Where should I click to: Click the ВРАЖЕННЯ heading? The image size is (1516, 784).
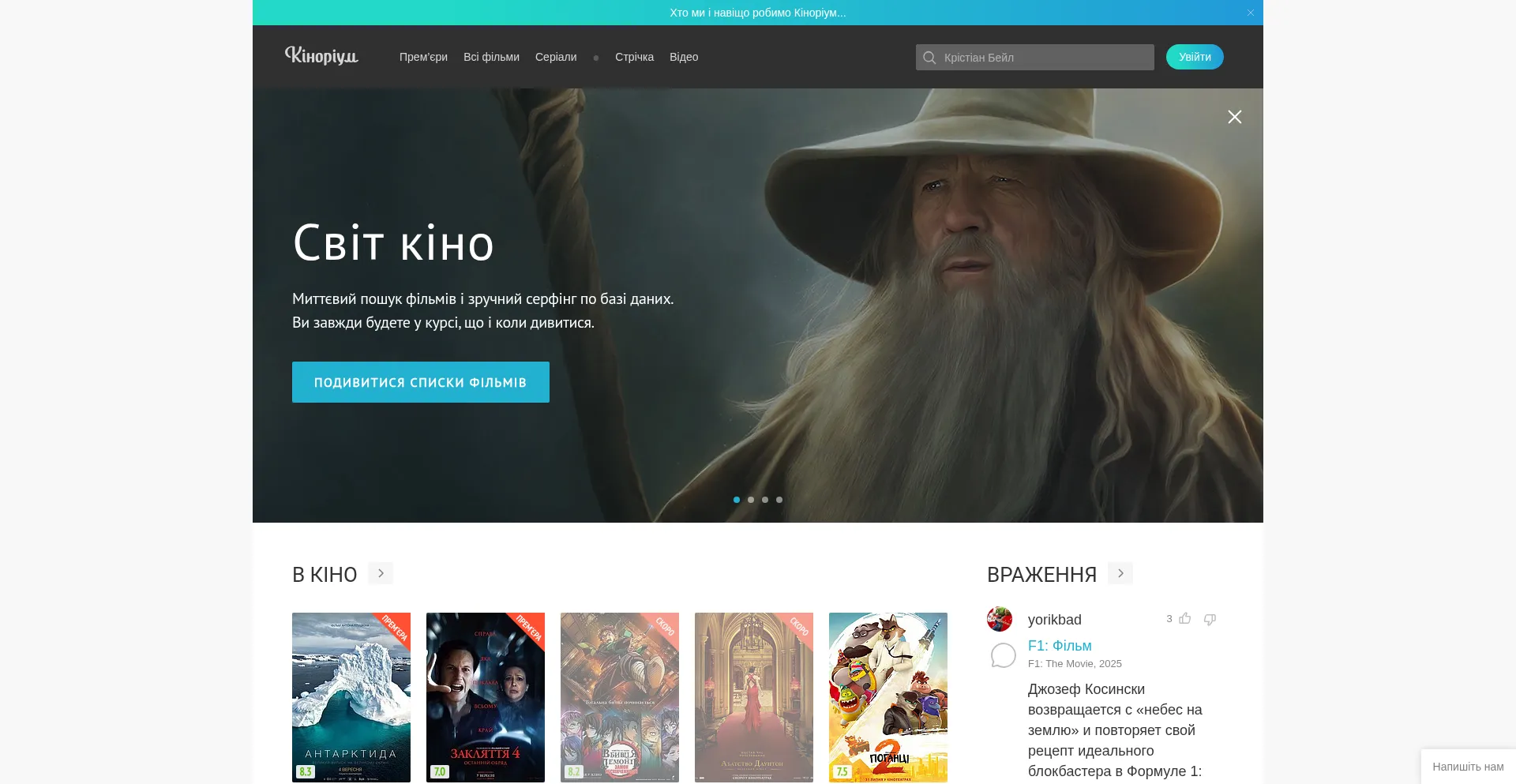[1041, 575]
